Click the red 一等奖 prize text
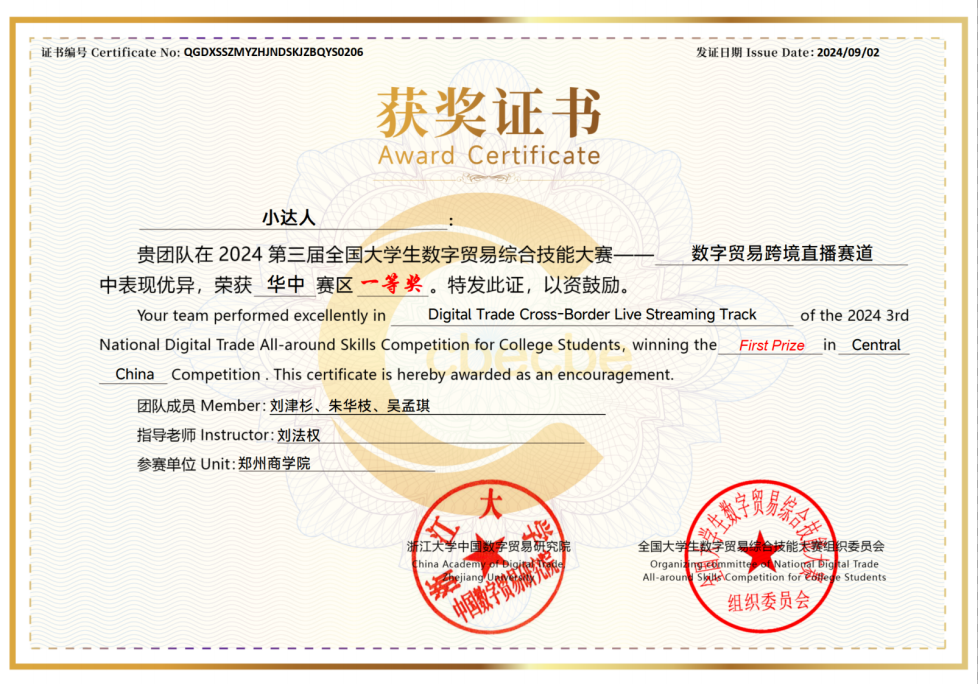The height and width of the screenshot is (684, 978). pos(390,285)
